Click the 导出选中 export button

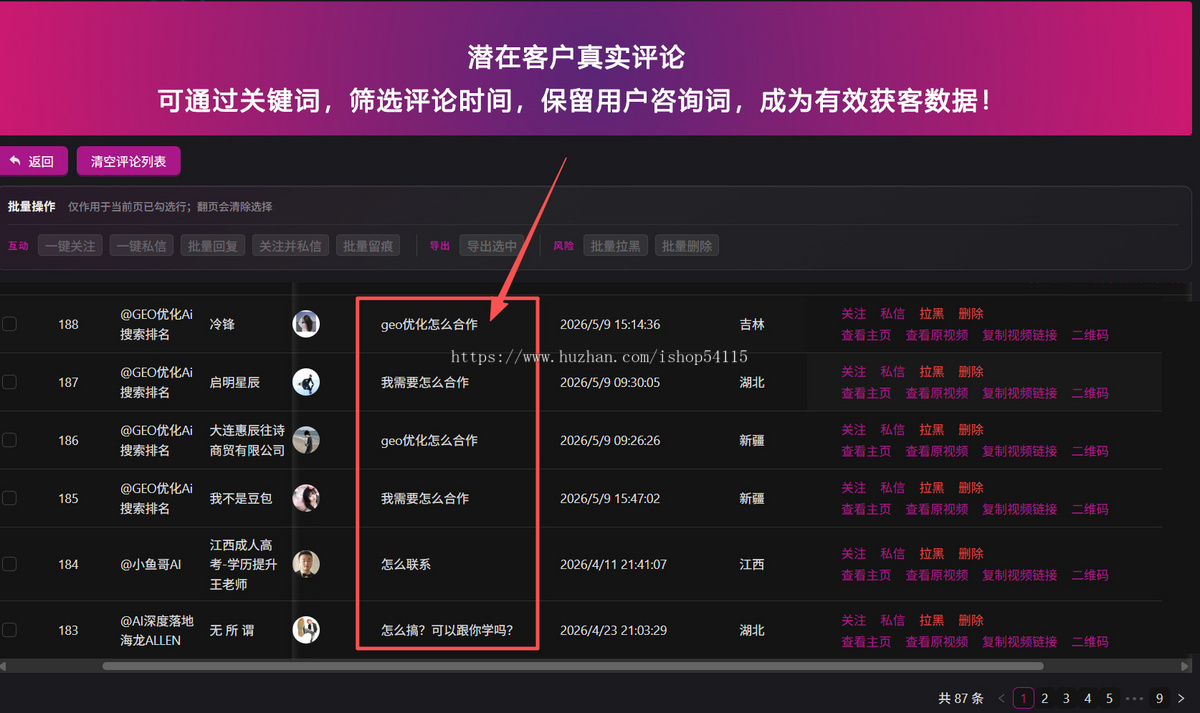pos(492,246)
